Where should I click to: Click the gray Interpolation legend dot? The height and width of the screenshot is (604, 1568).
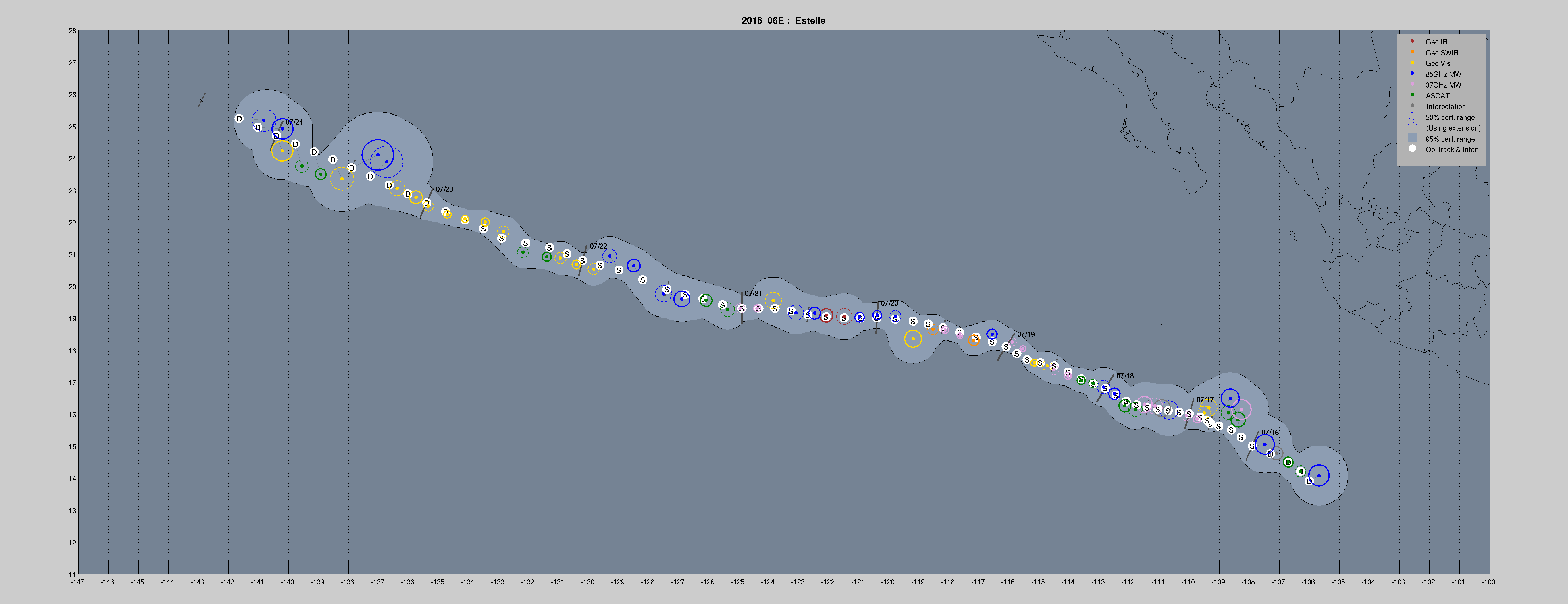1412,106
